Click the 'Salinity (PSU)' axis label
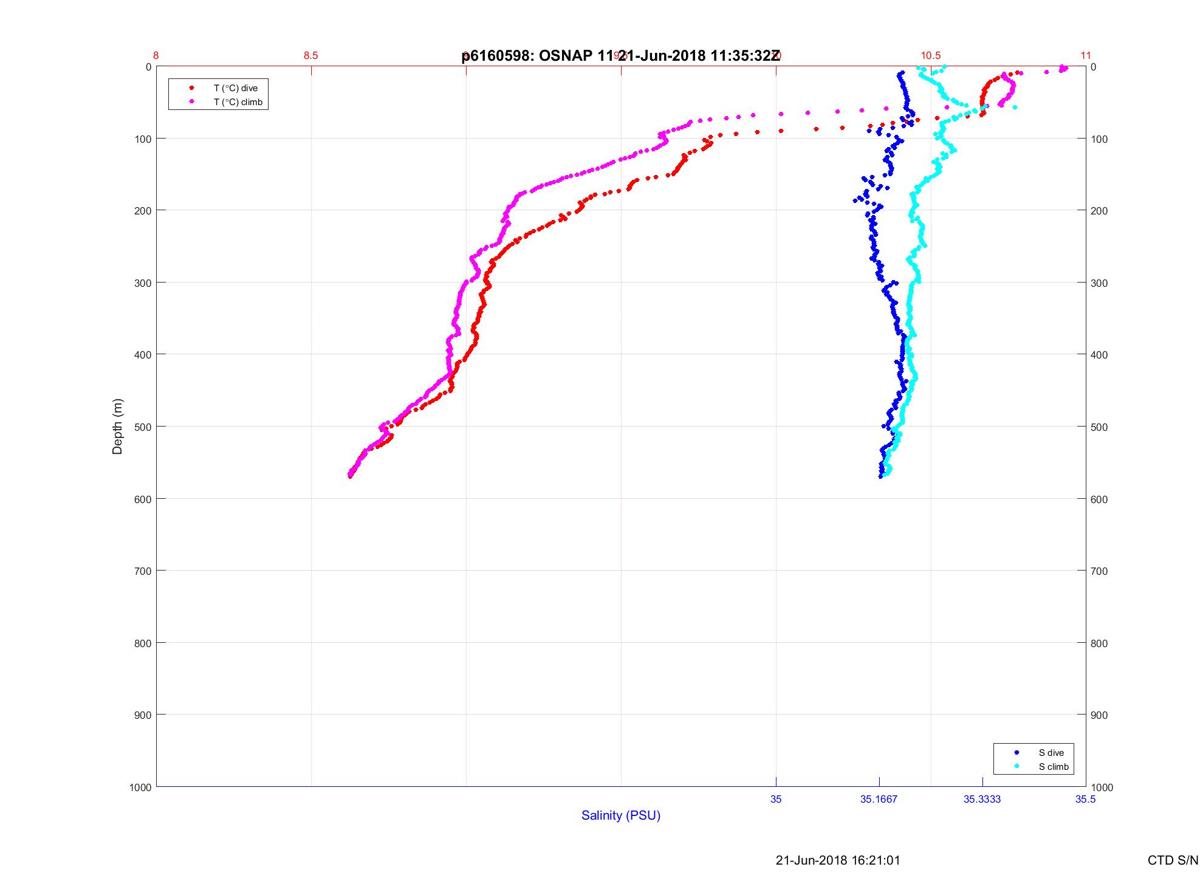This screenshot has height=885, width=1200. 621,816
